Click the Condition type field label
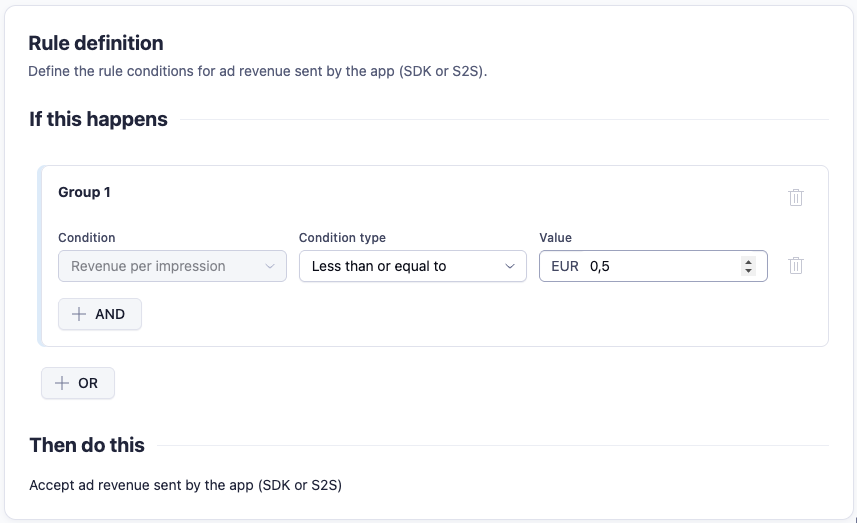857x523 pixels. tap(342, 238)
